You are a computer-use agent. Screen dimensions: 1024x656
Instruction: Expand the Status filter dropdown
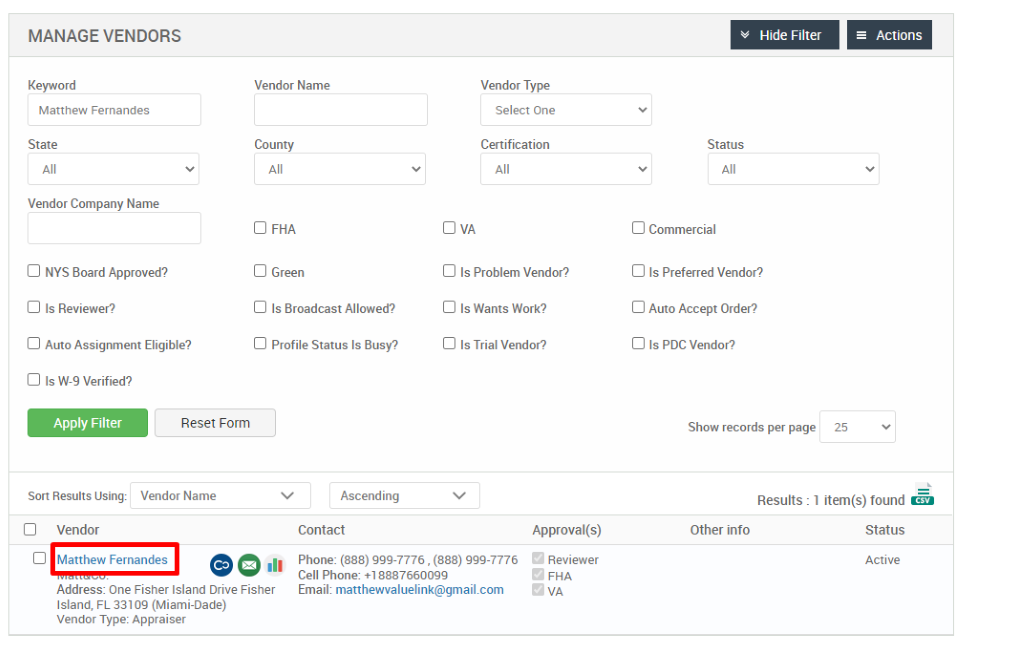pos(793,169)
